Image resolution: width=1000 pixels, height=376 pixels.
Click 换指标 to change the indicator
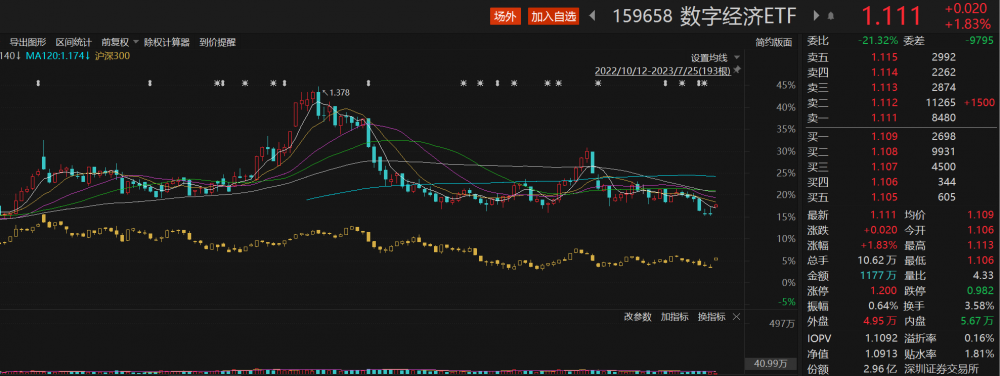711,317
